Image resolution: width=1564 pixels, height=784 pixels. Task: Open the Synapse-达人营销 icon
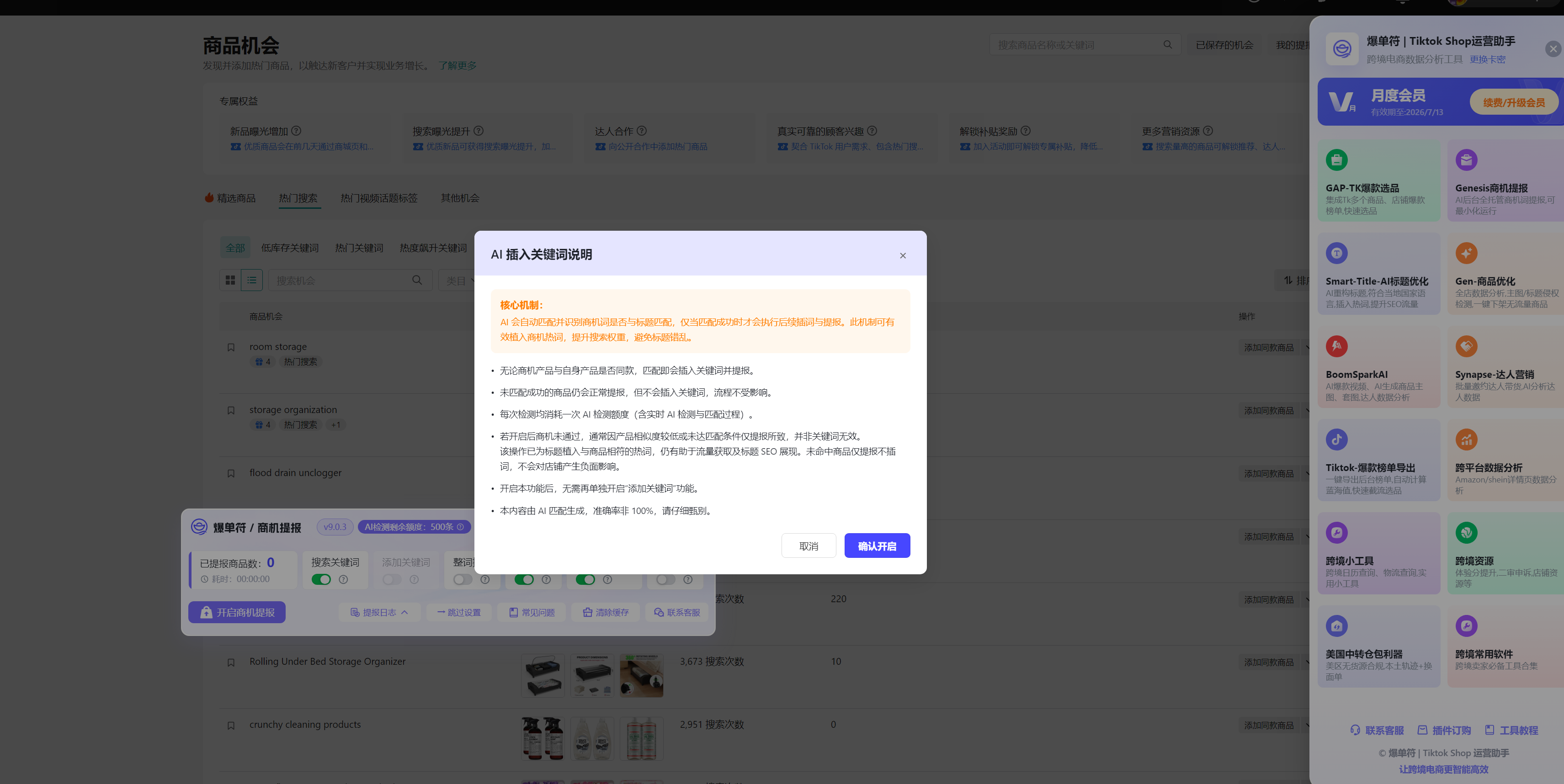pos(1466,346)
